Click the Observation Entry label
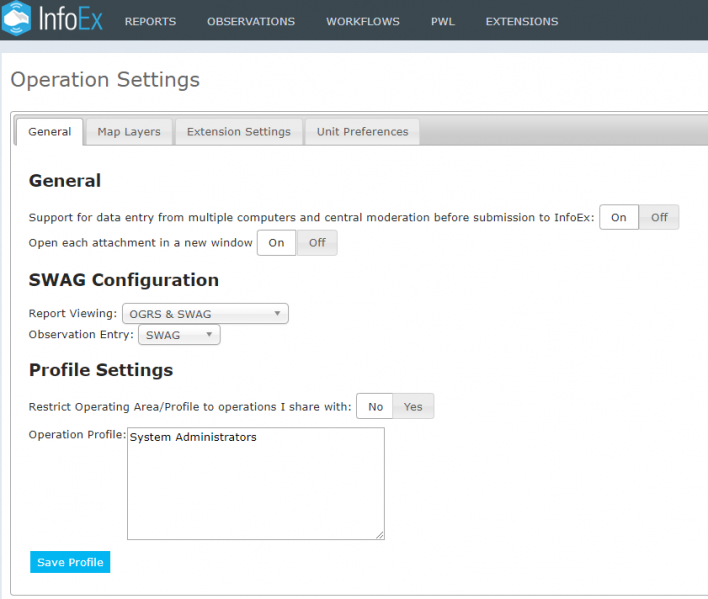 81,334
